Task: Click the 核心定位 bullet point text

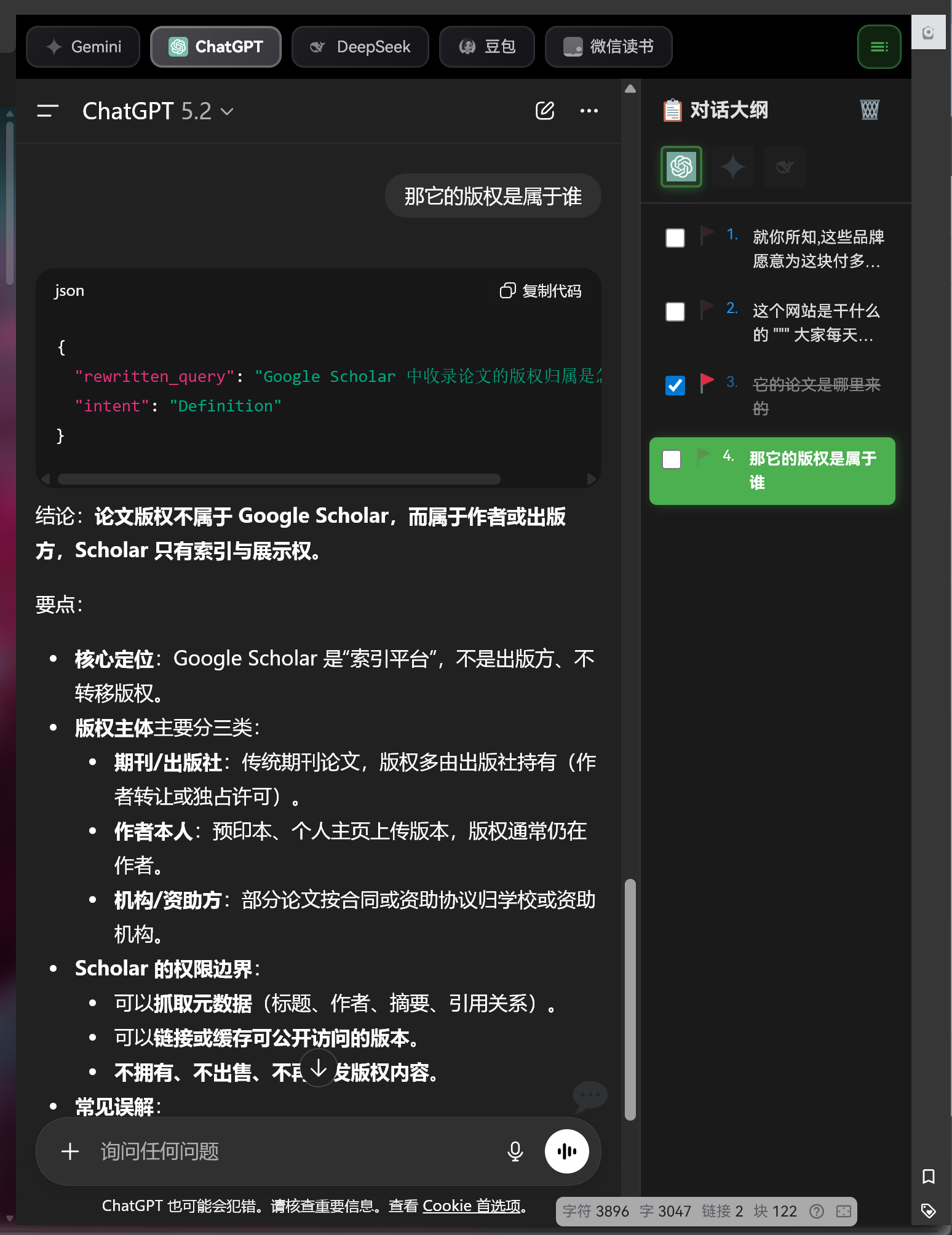Action: point(335,676)
